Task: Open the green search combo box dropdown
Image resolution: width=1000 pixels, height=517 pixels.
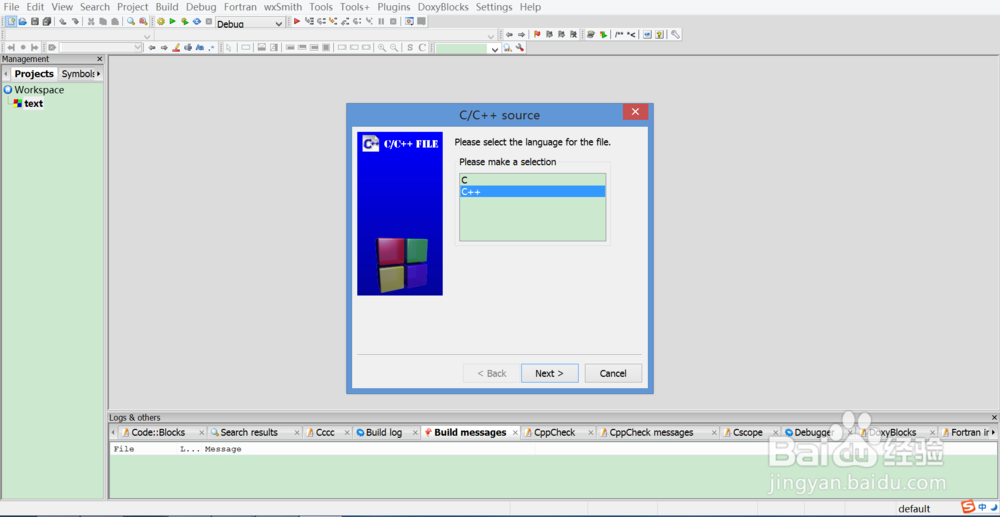Action: [x=494, y=49]
